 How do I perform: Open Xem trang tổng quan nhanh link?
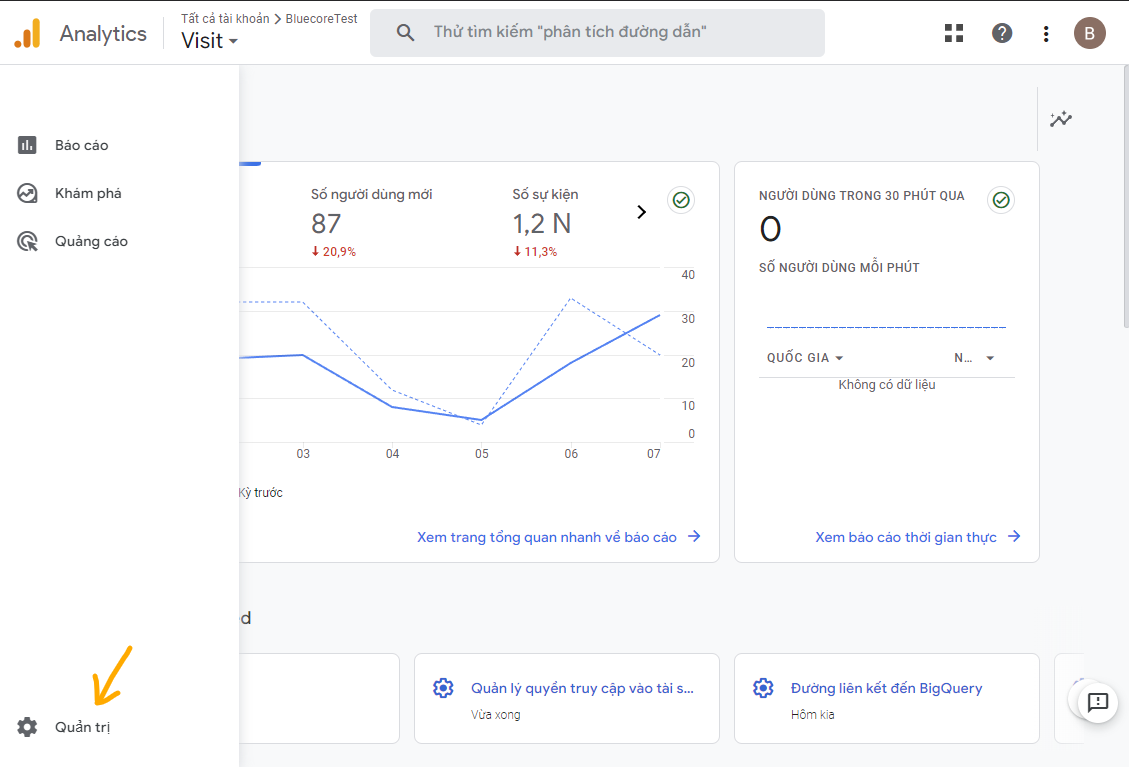tap(558, 537)
